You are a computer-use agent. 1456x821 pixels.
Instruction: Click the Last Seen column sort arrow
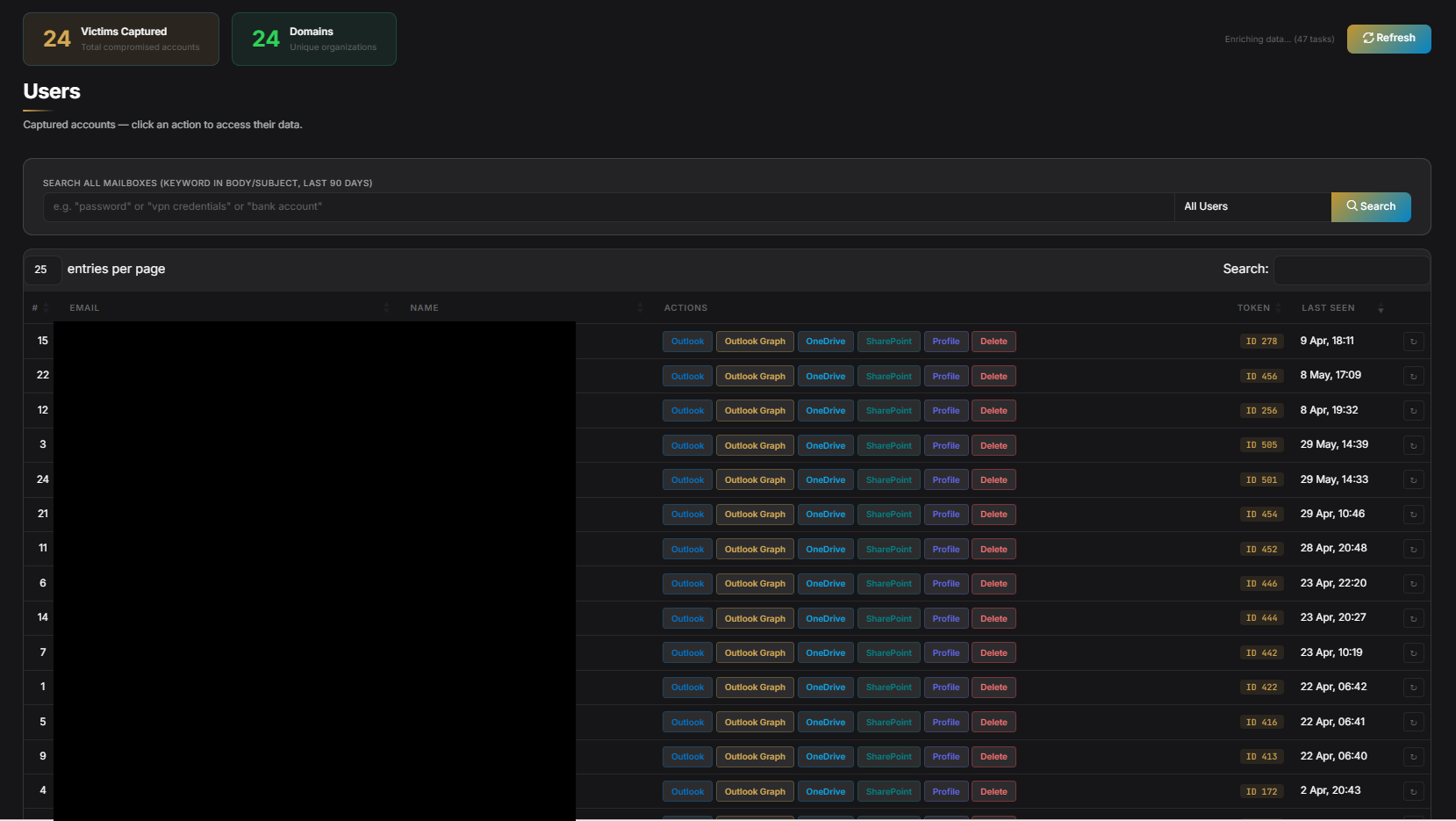coord(1381,308)
